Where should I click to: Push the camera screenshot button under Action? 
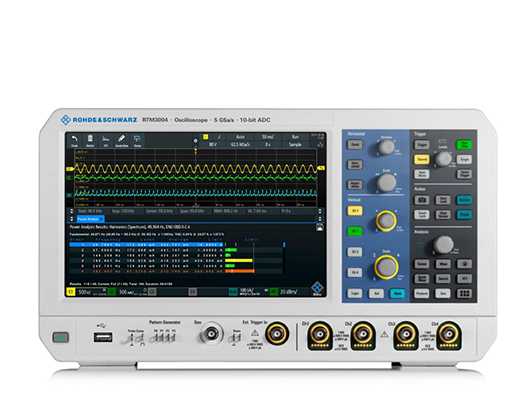tap(422, 200)
